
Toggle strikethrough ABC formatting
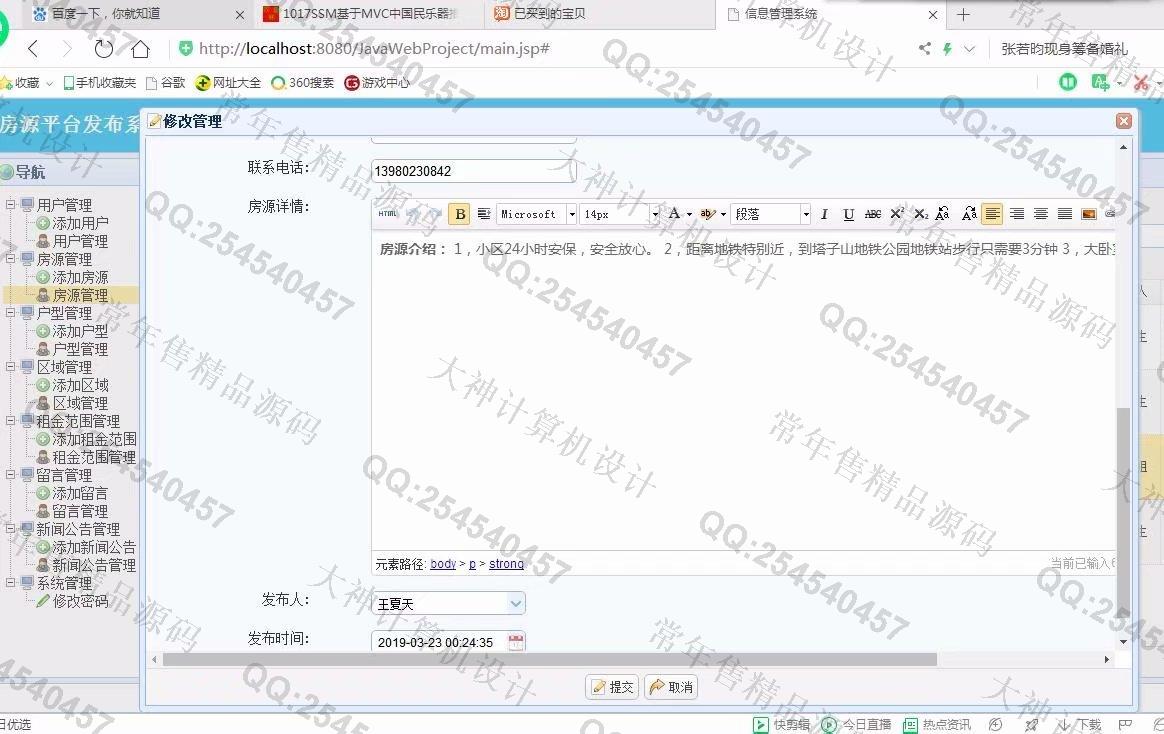tap(873, 214)
